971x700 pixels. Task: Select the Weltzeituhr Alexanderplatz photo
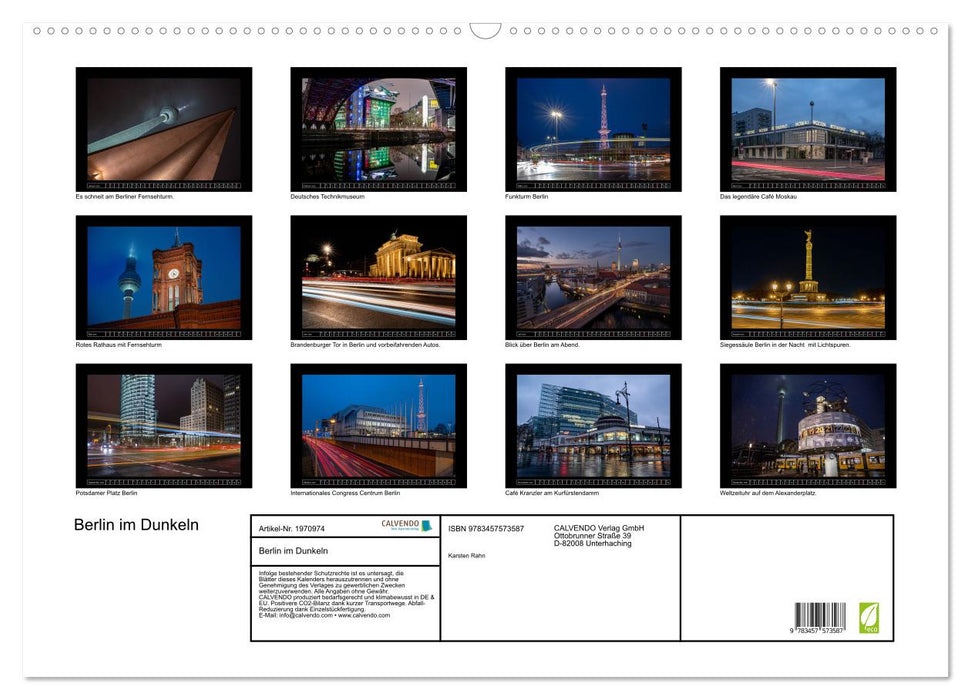click(x=810, y=425)
